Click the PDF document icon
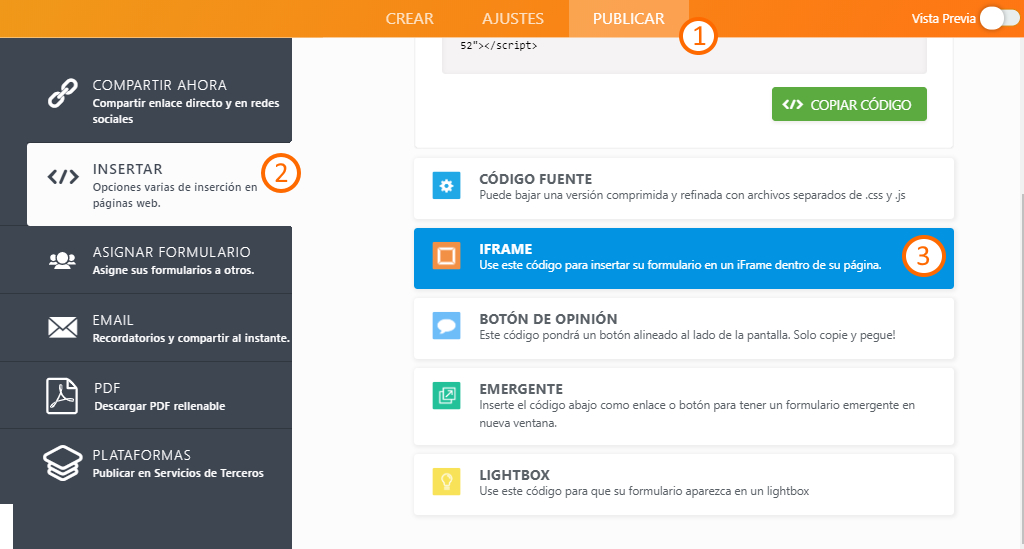Screen dimensions: 1024x549 pyautogui.click(x=62, y=396)
